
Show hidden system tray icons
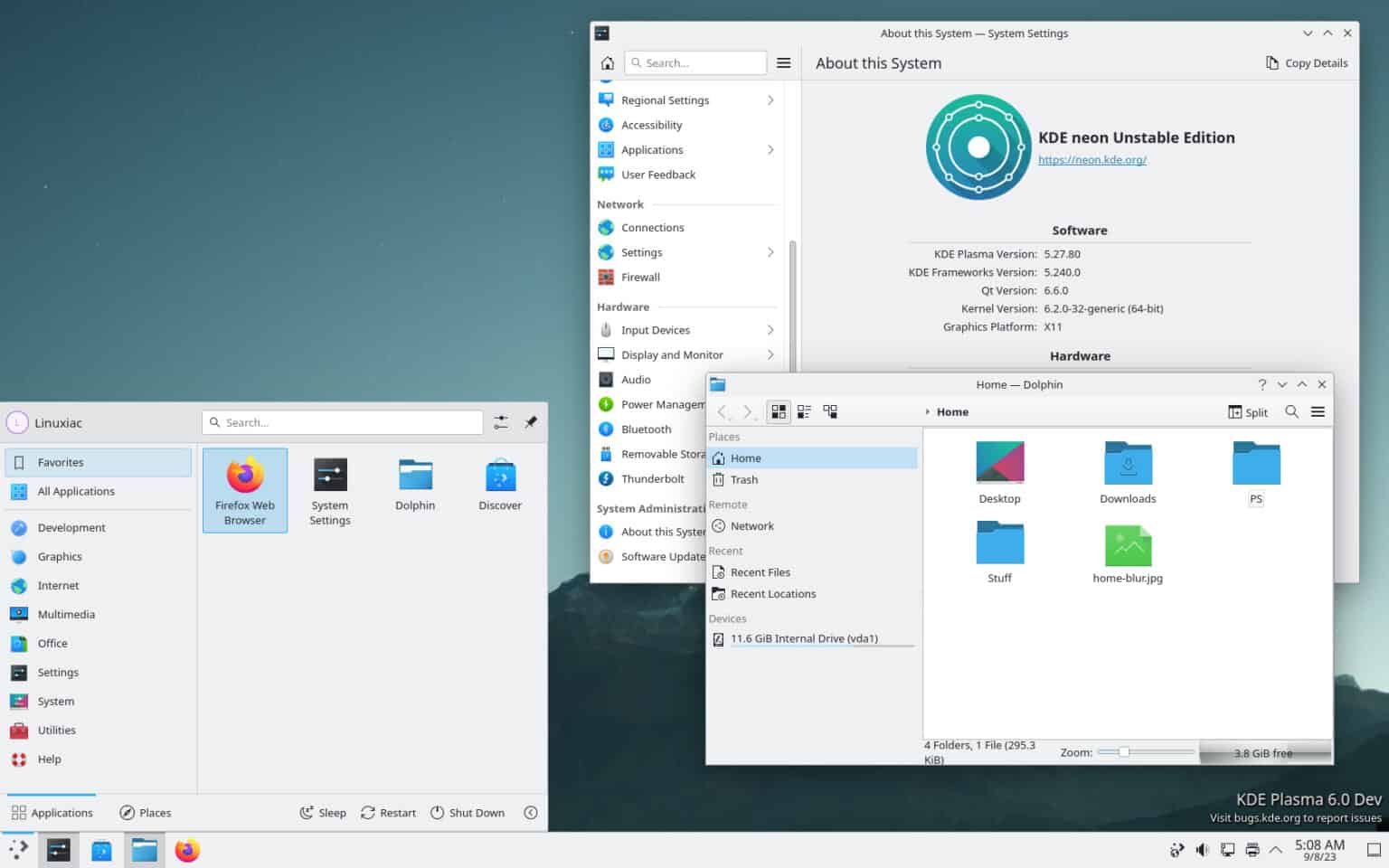click(1275, 850)
